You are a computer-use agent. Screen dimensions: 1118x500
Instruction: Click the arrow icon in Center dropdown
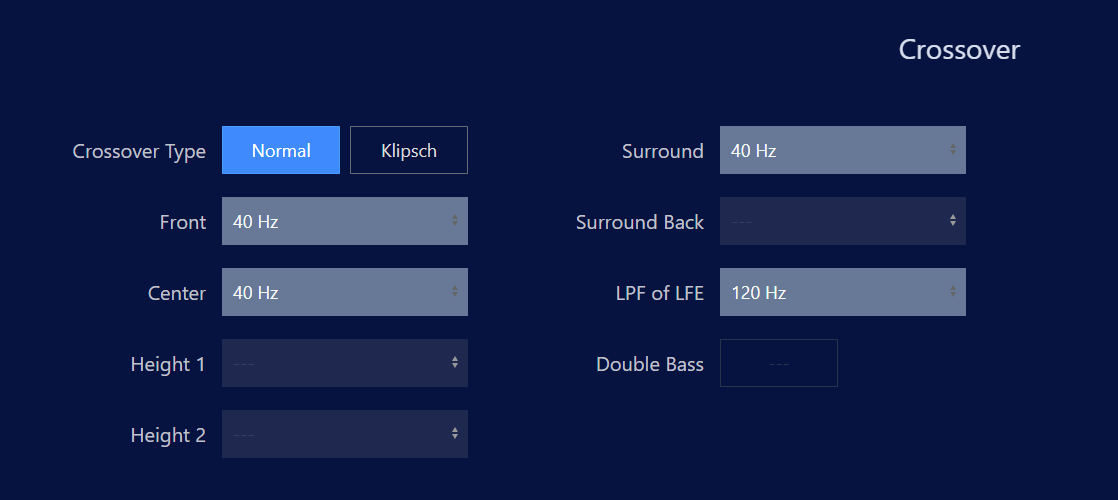[x=455, y=292]
